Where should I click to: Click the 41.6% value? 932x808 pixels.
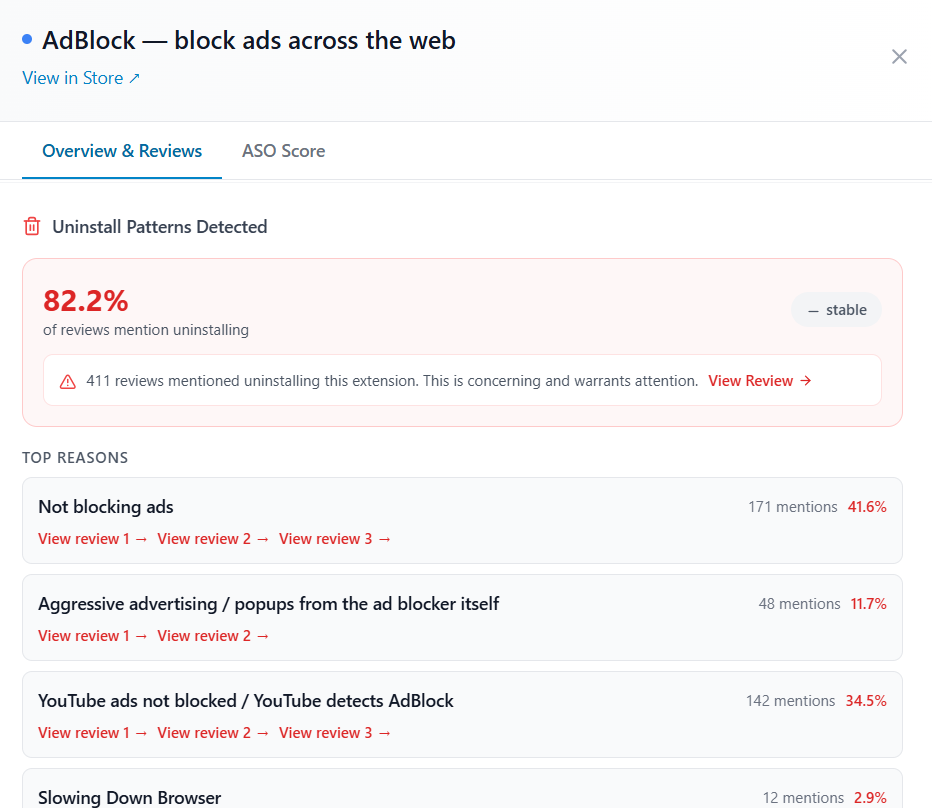coord(867,507)
